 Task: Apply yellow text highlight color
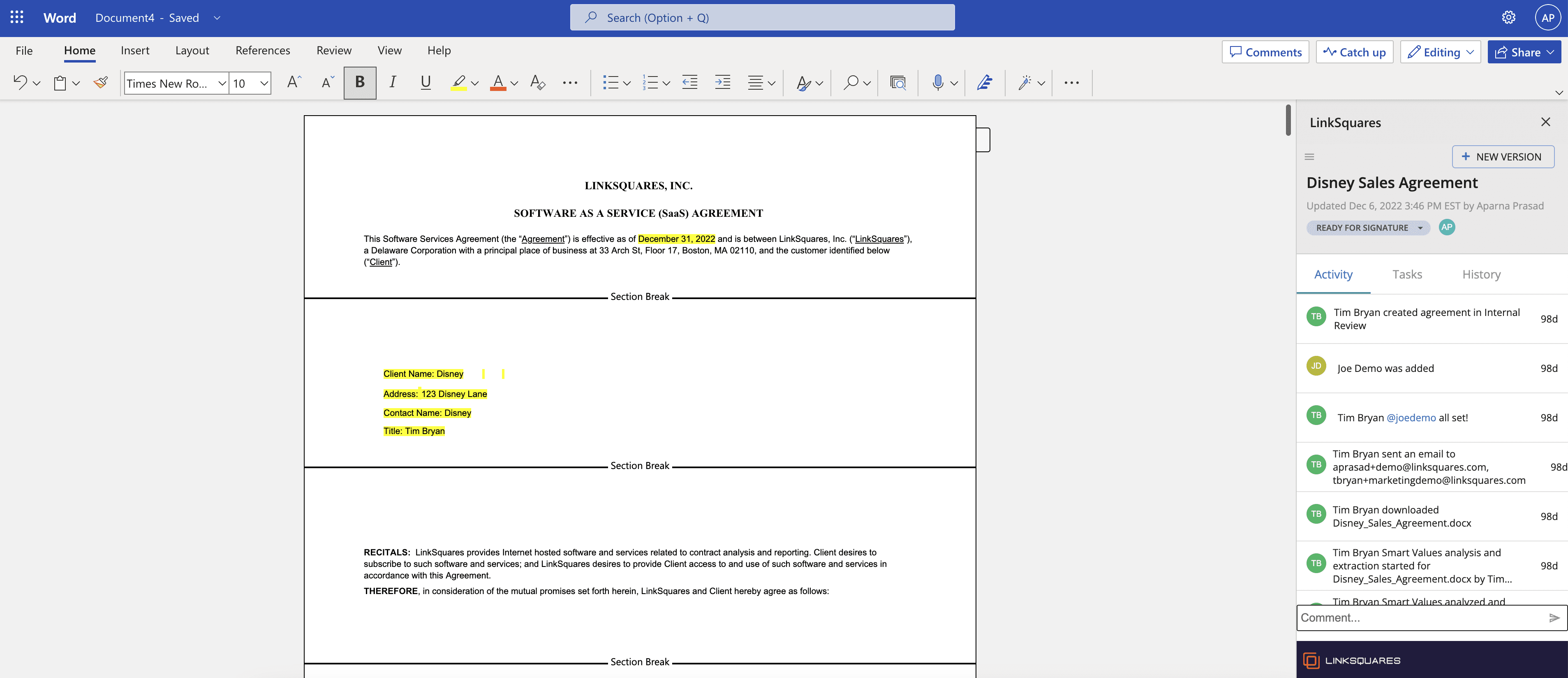point(458,82)
